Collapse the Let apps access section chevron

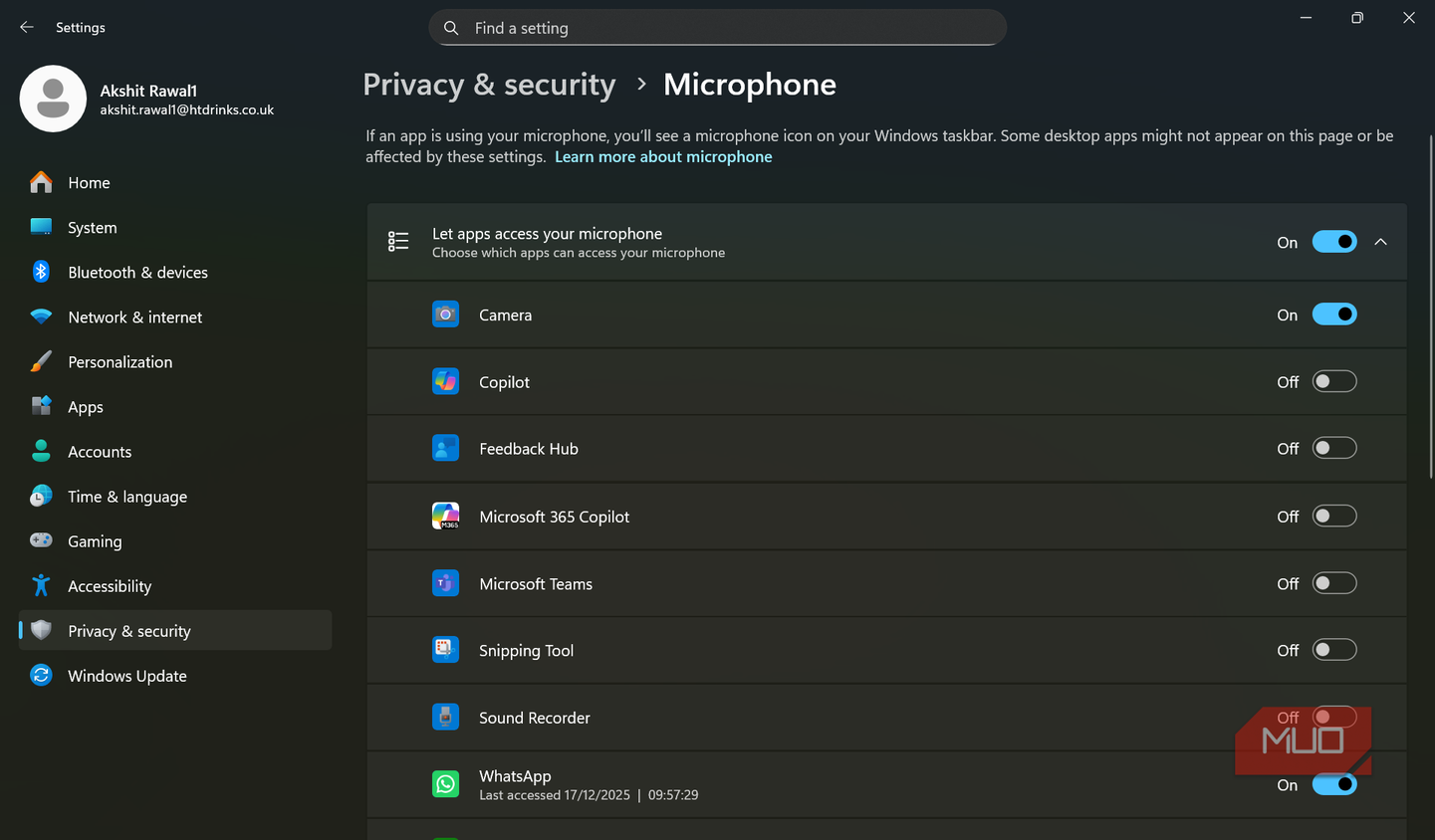click(1380, 242)
